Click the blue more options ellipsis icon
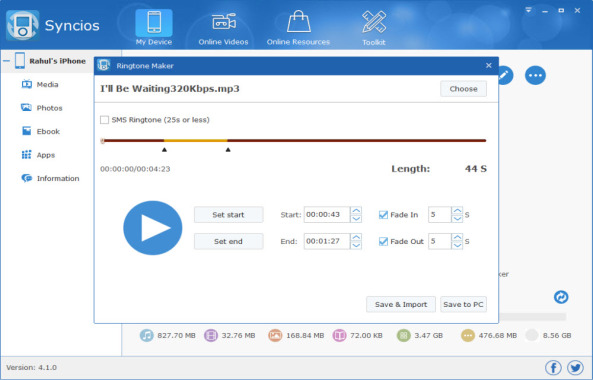Image resolution: width=593 pixels, height=380 pixels. (535, 75)
